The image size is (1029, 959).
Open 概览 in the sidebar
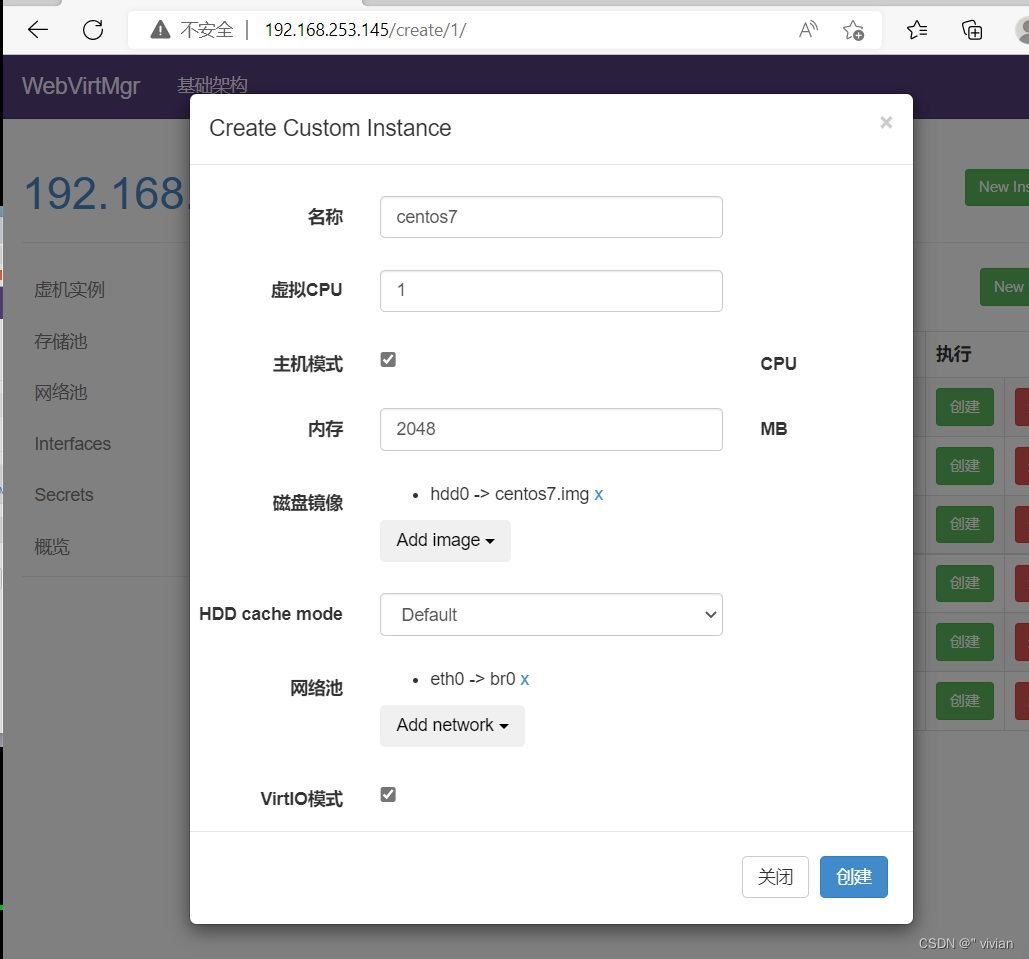52,546
